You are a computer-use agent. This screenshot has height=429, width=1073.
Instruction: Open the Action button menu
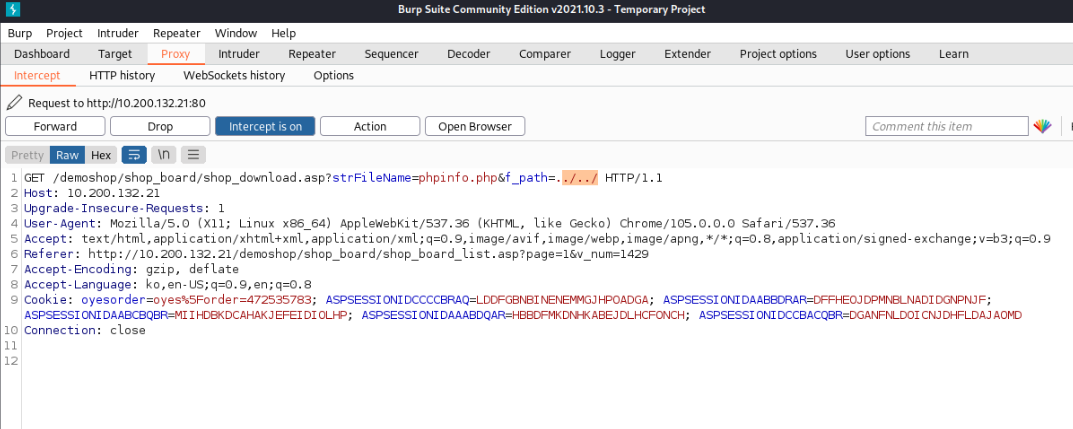click(x=370, y=127)
